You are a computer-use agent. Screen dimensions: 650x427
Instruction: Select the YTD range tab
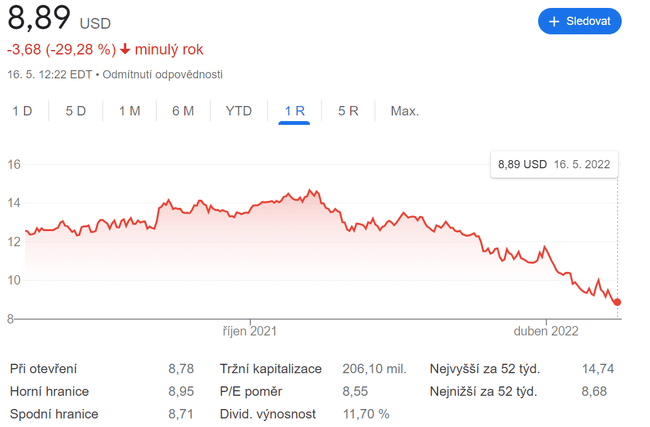[239, 111]
